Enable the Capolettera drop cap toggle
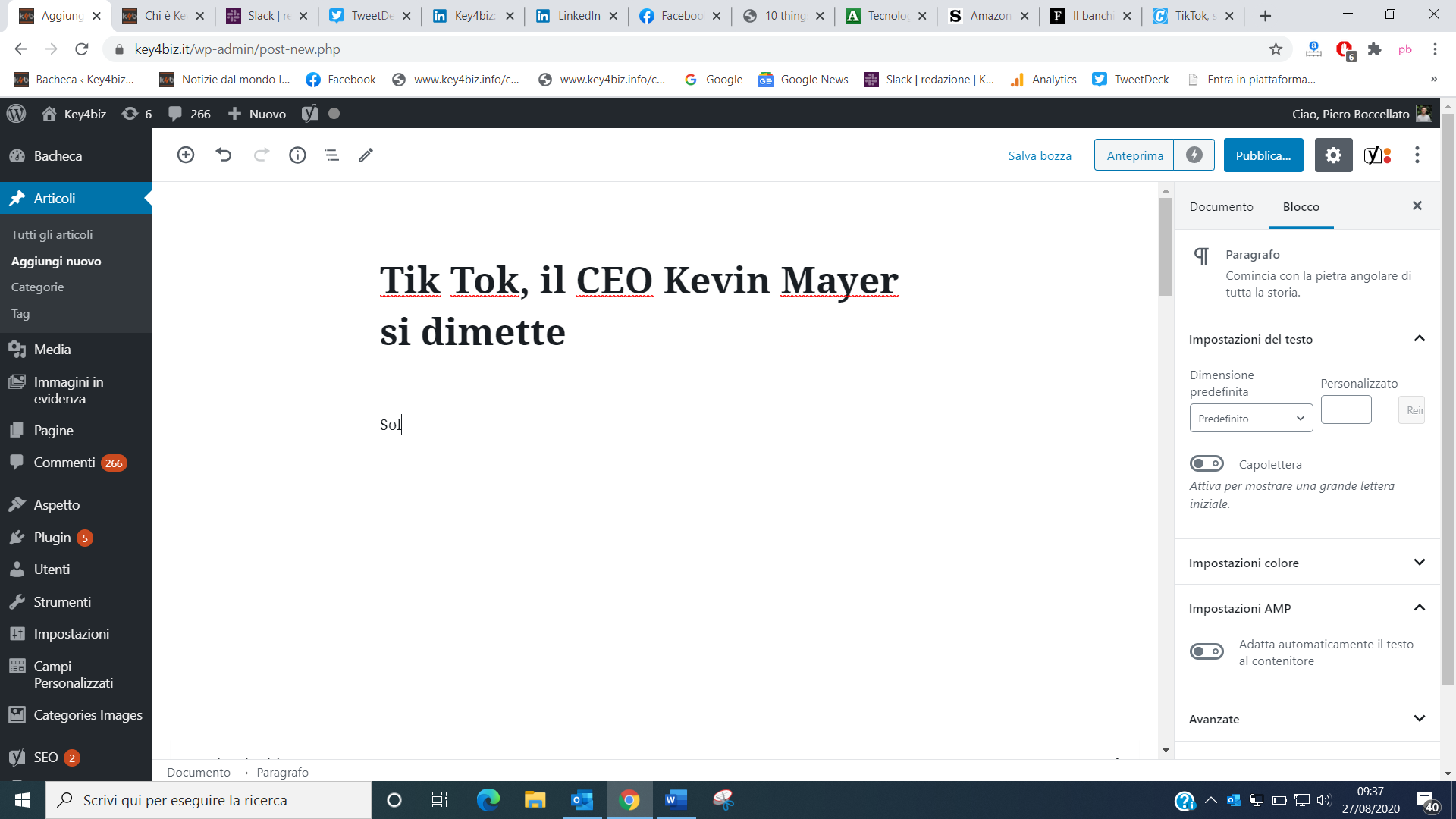Screen dimensions: 1456x819 [x=1207, y=463]
